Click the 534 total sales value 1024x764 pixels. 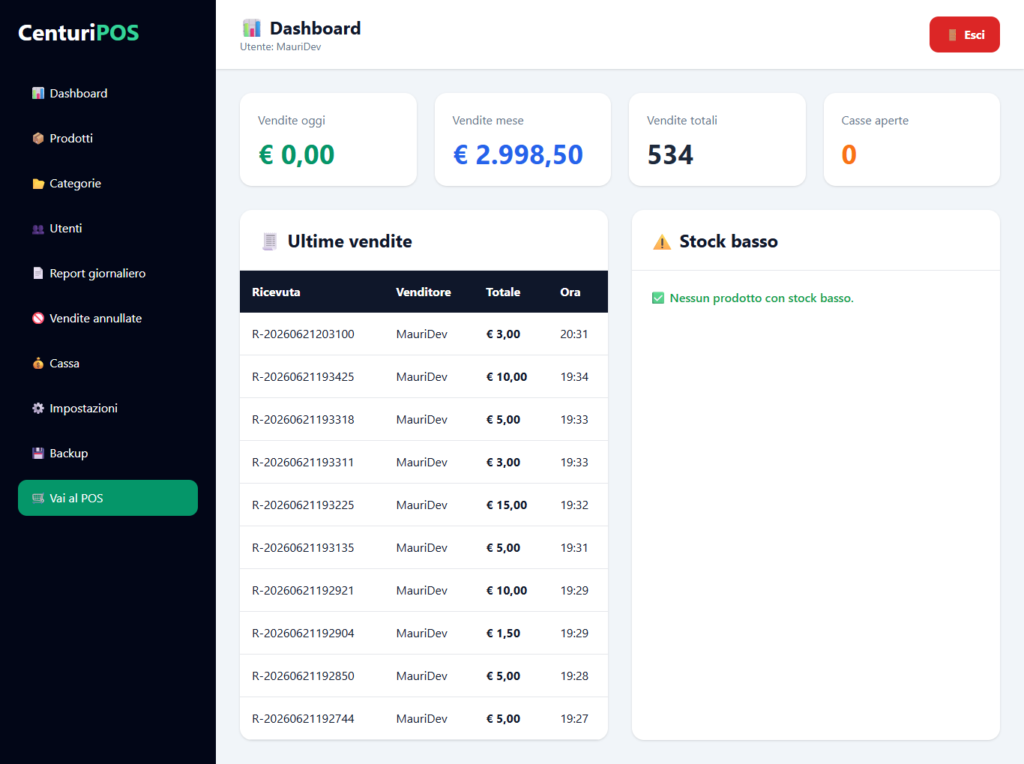pyautogui.click(x=670, y=155)
